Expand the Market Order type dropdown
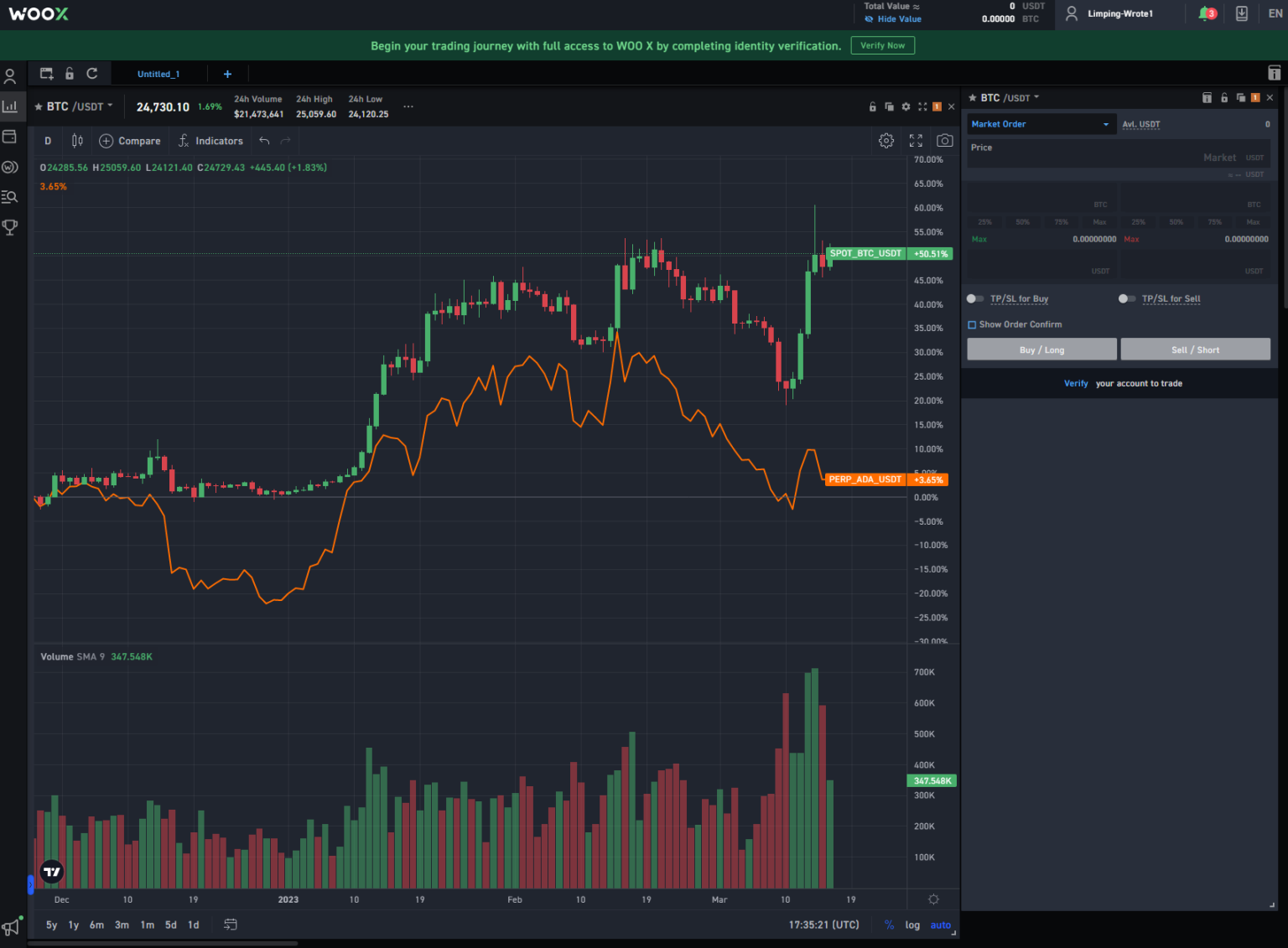The image size is (1288, 948). pyautogui.click(x=1040, y=124)
